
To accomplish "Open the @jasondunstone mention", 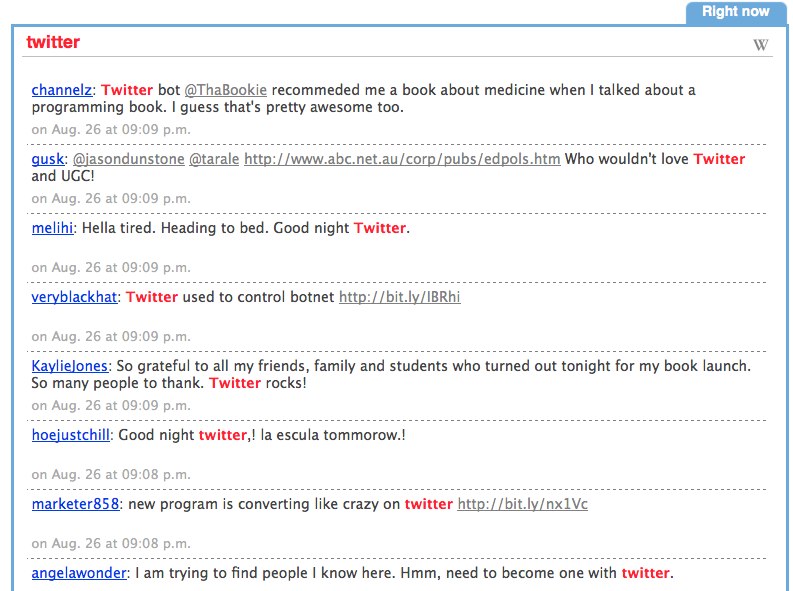I will [129, 159].
